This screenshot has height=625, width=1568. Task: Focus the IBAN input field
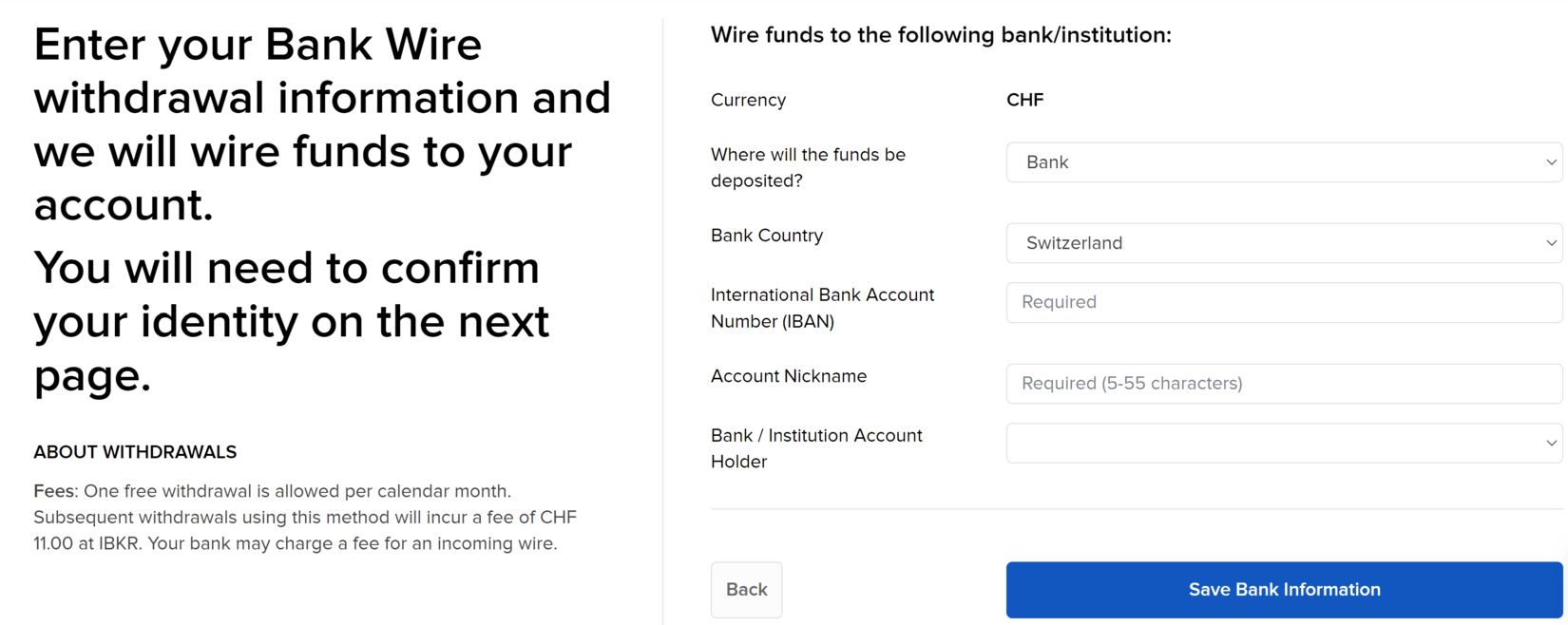click(x=1283, y=302)
